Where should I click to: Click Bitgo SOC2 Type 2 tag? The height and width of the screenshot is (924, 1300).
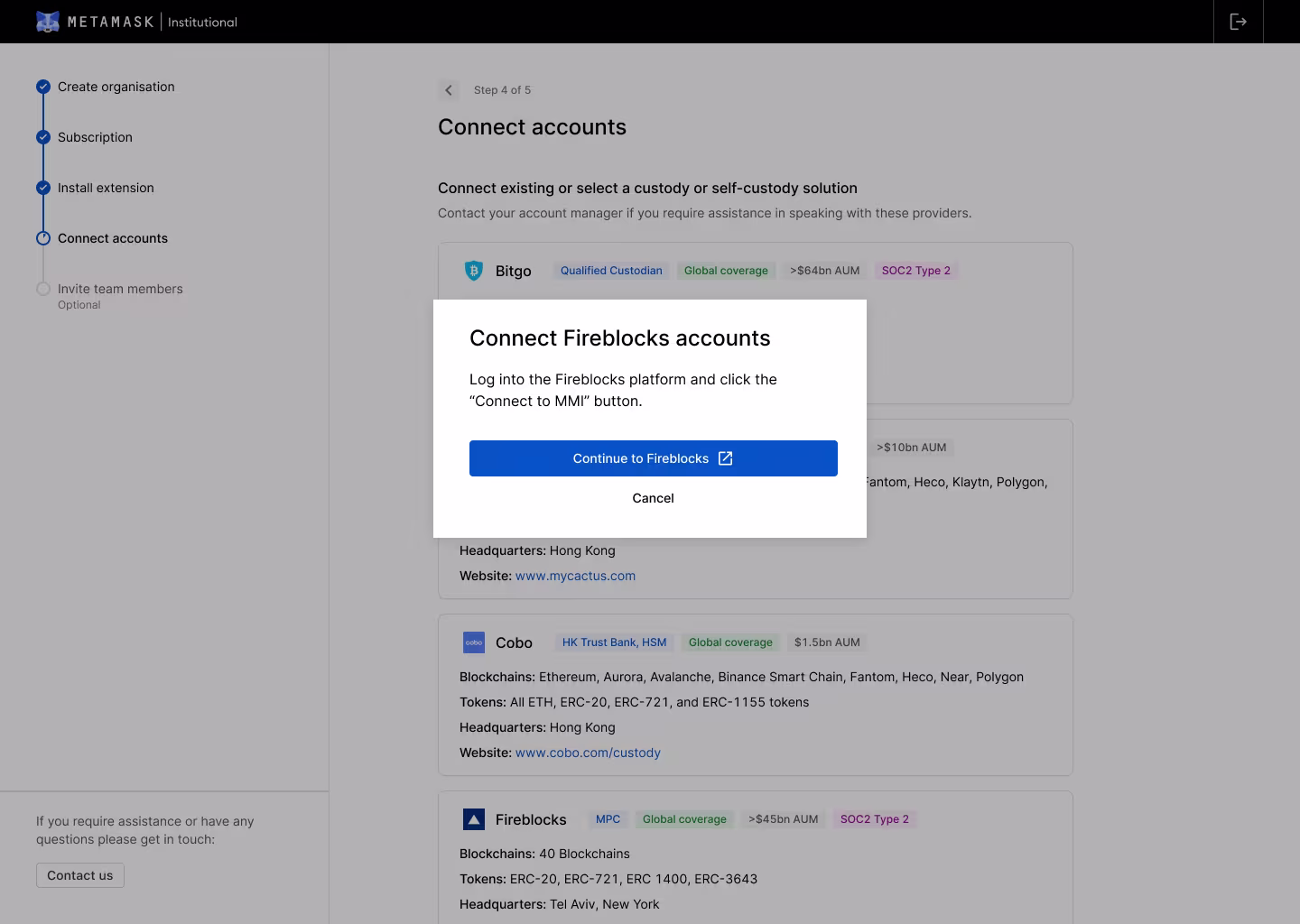(x=916, y=271)
